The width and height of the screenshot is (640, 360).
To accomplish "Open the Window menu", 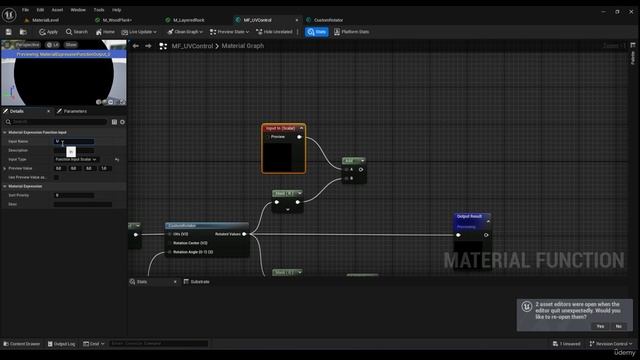I will tap(78, 10).
